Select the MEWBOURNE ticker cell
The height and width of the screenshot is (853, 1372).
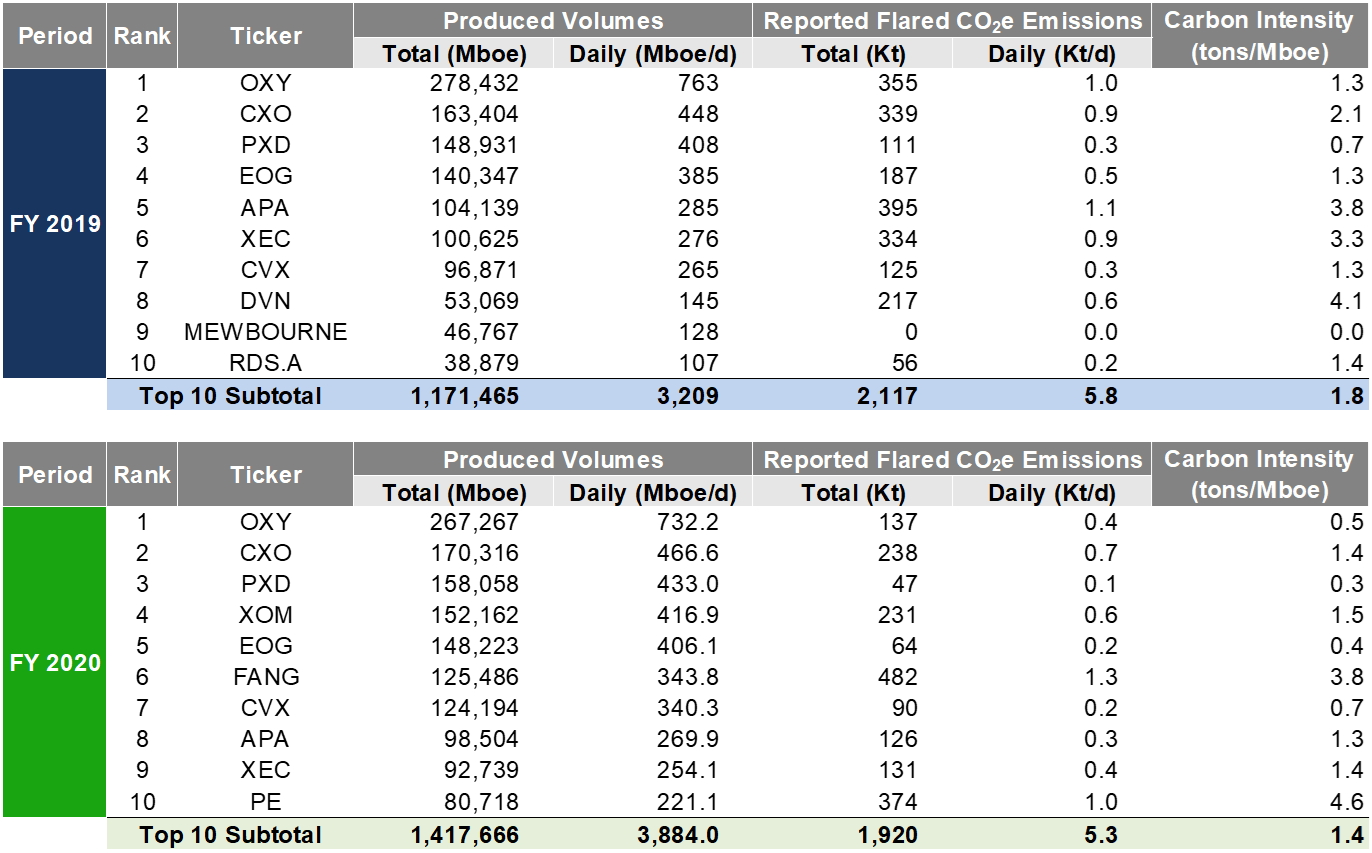point(265,332)
